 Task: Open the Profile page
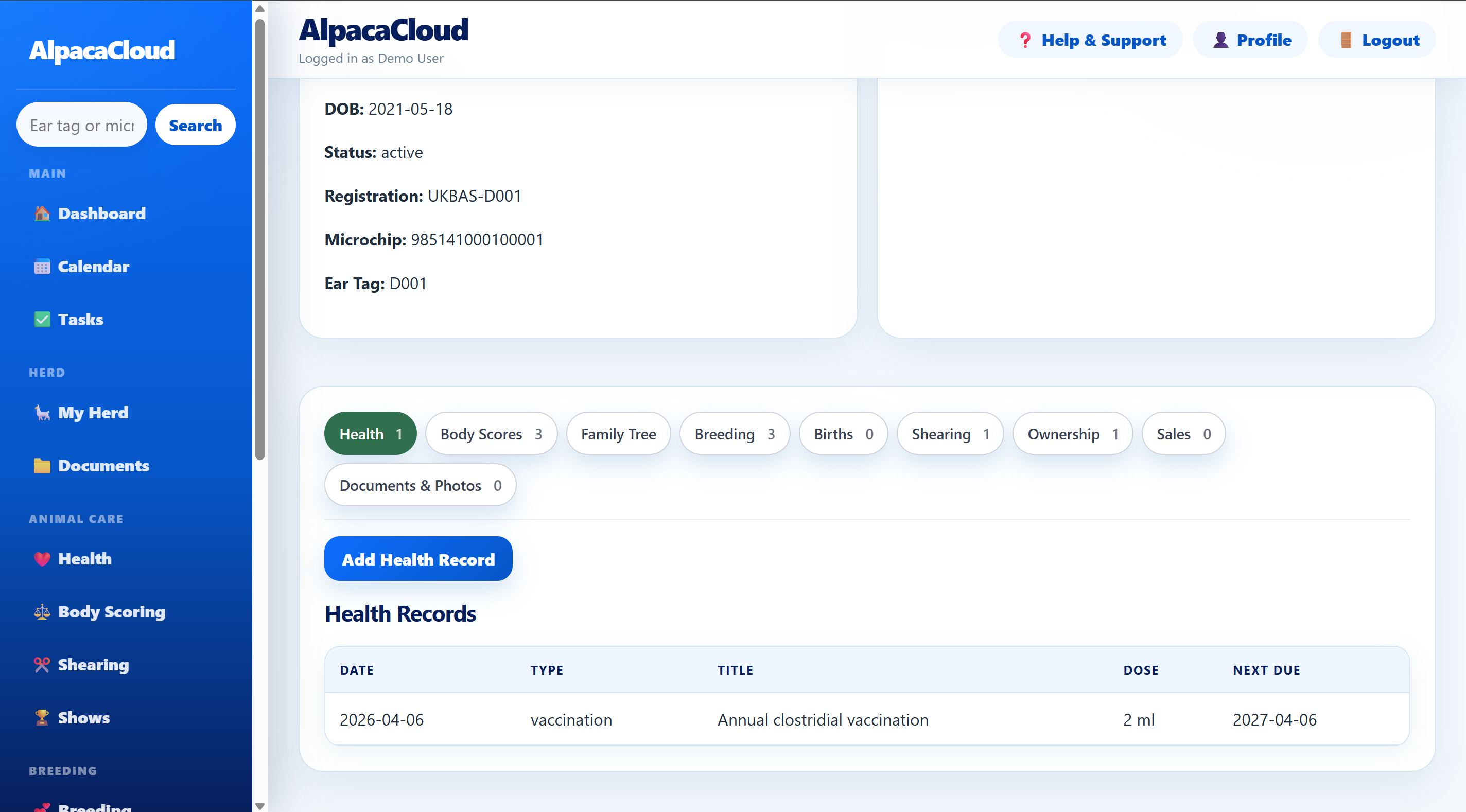1250,40
